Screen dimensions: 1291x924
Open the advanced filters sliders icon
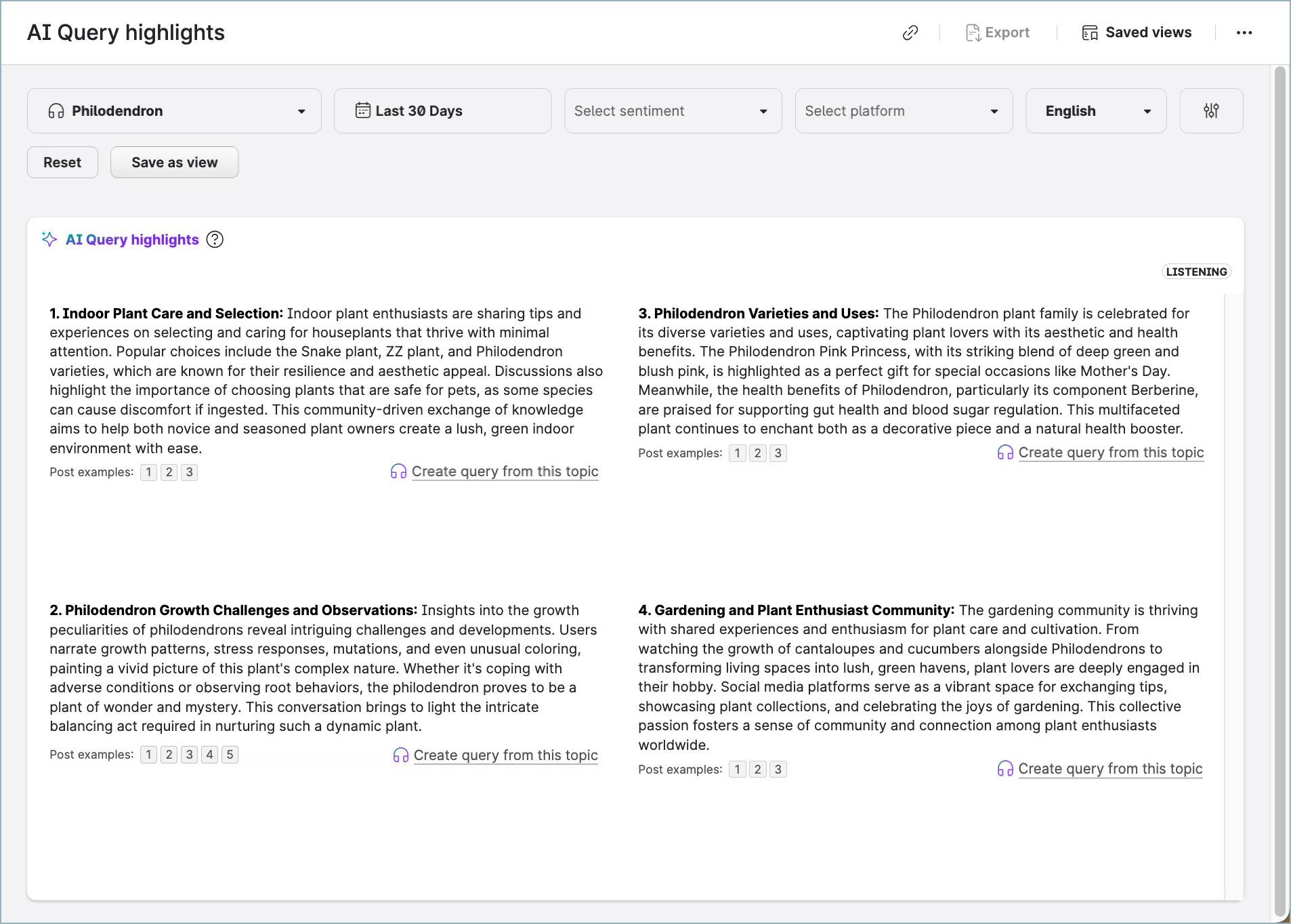coord(1211,111)
